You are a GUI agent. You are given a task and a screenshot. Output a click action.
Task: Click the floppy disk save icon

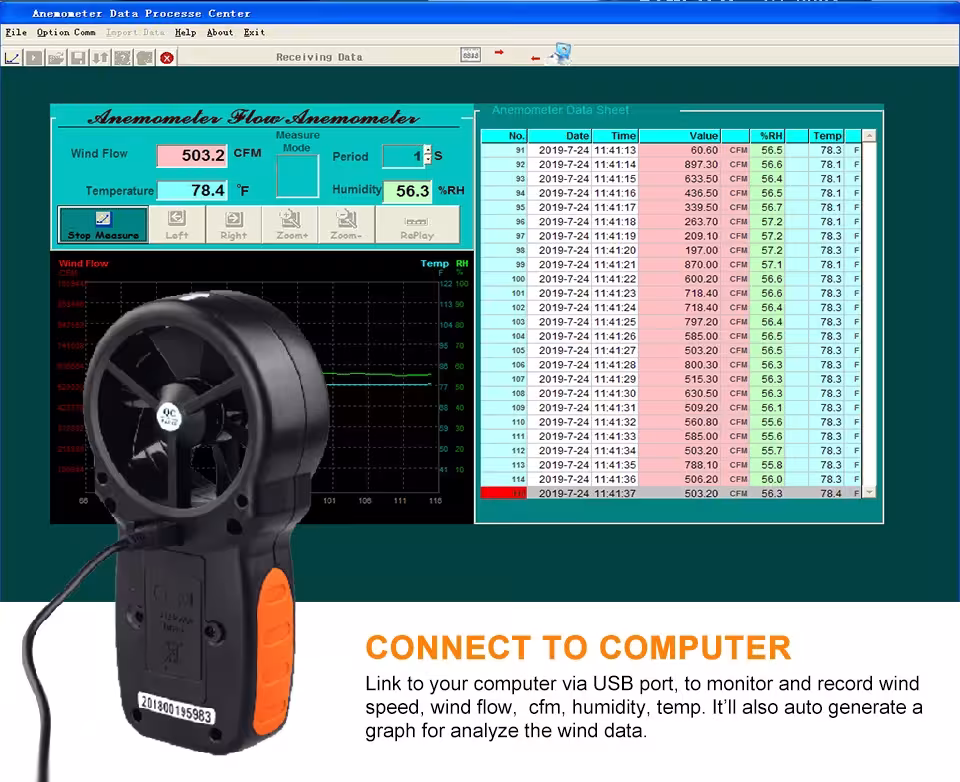[x=78, y=58]
